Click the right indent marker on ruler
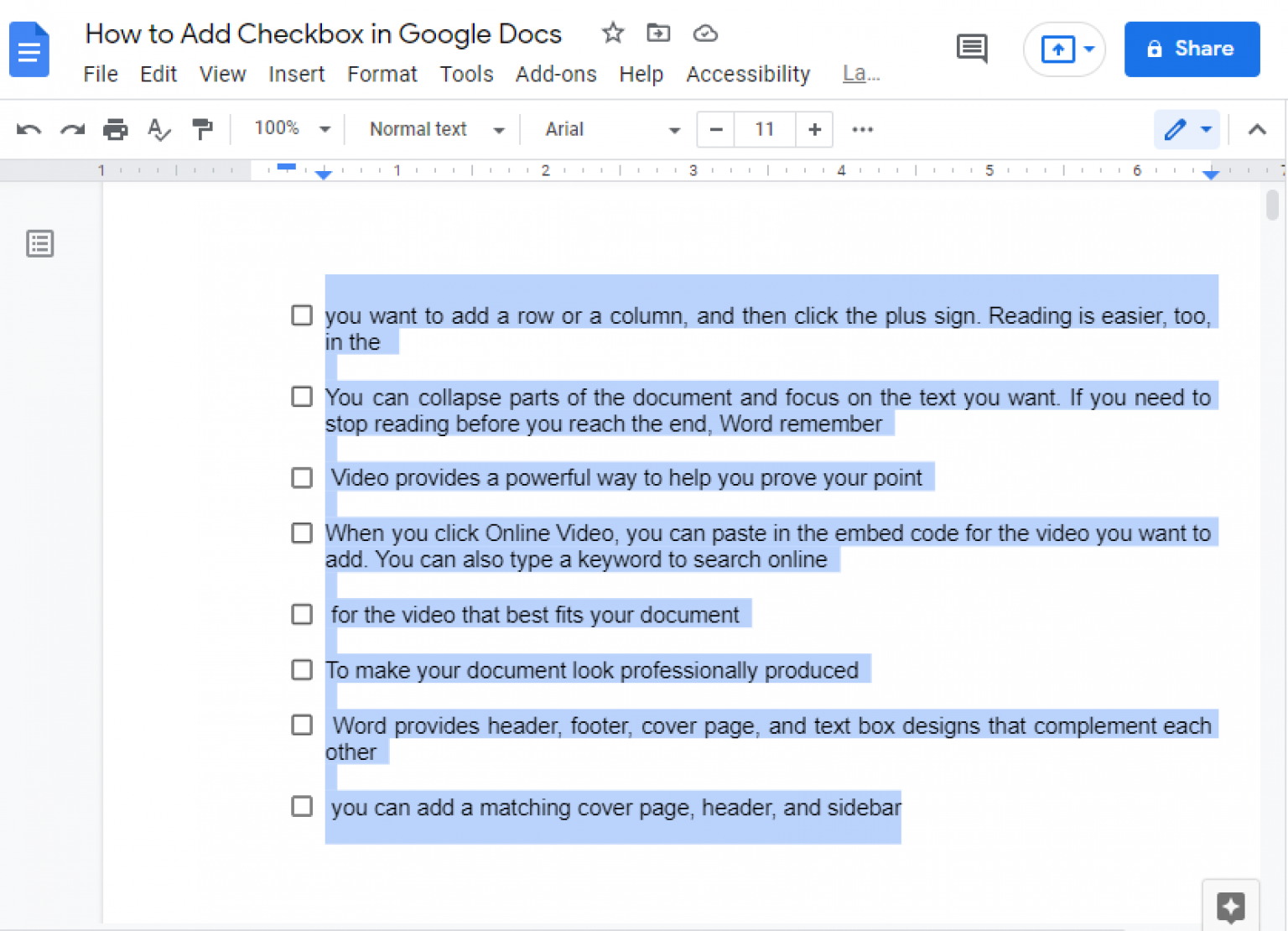 pyautogui.click(x=1210, y=174)
